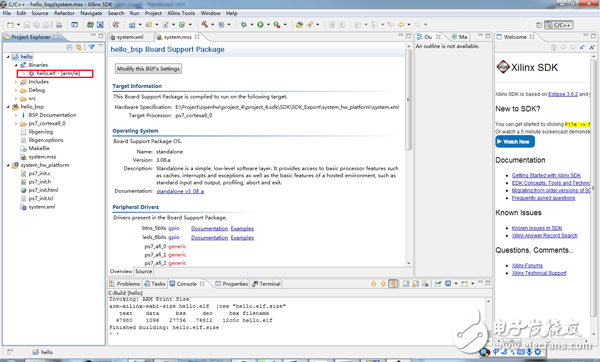This screenshot has width=600, height=362.
Task: Open the Xilinx Tools menu
Action: coord(181,13)
